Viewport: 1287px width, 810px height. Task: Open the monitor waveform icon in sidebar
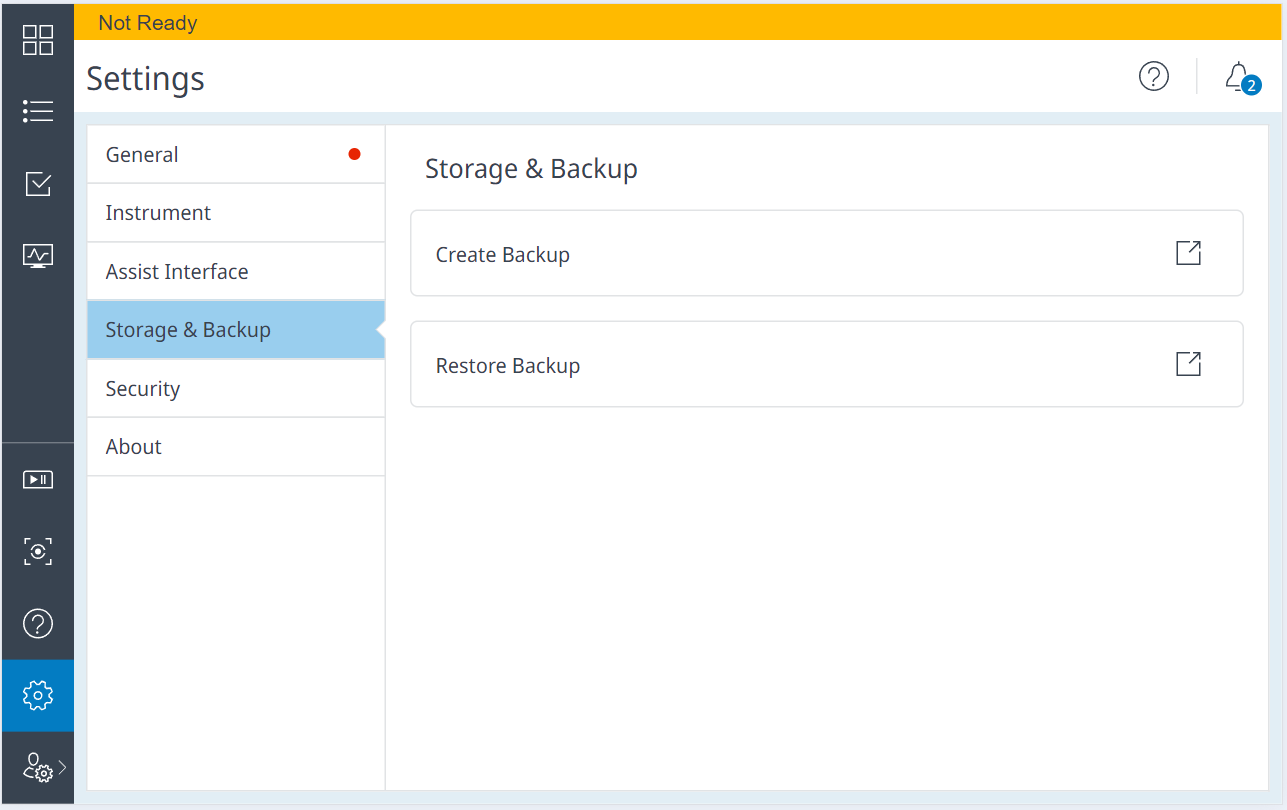pos(38,256)
